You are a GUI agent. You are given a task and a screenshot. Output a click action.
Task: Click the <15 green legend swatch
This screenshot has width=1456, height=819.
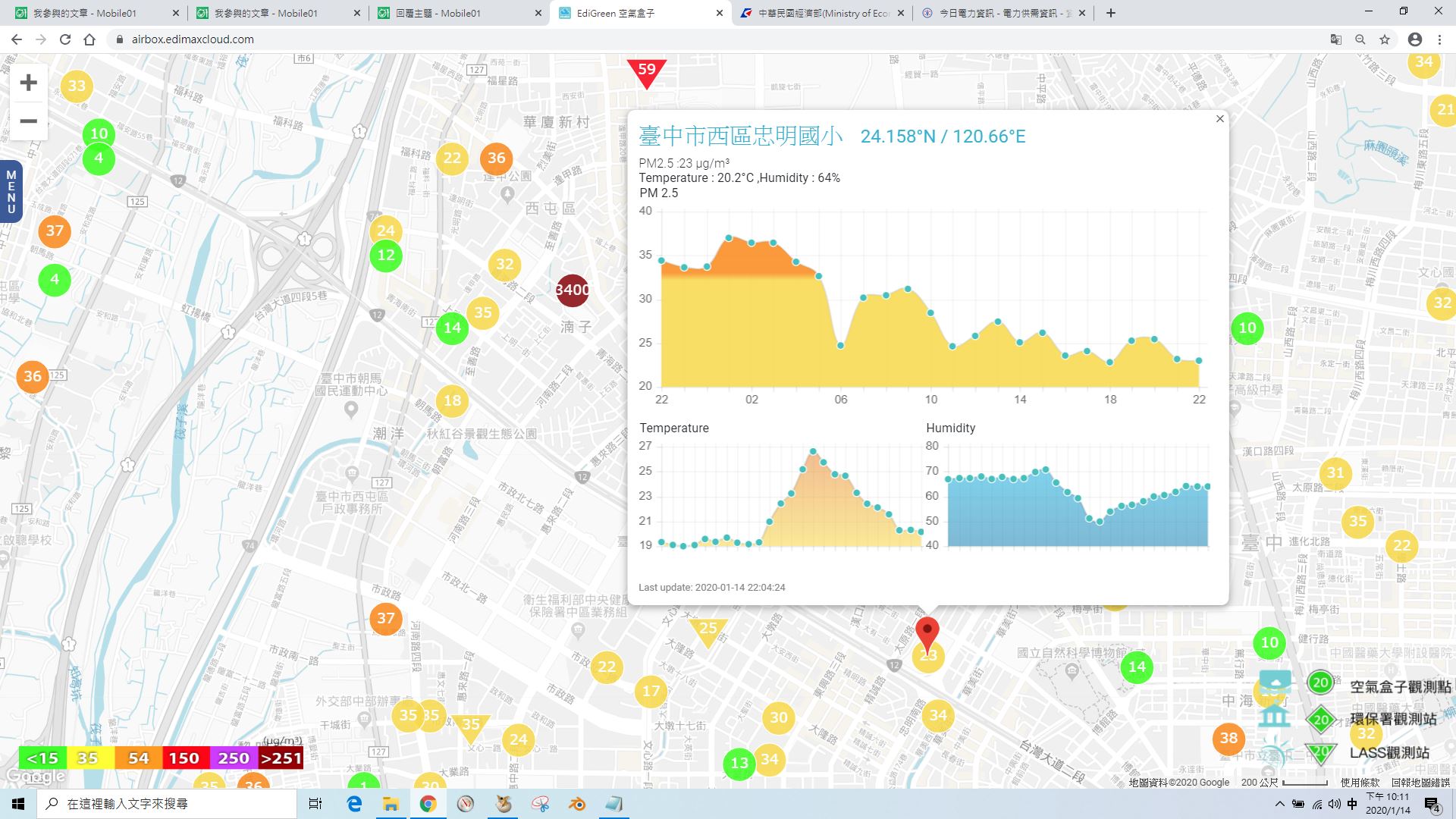42,758
